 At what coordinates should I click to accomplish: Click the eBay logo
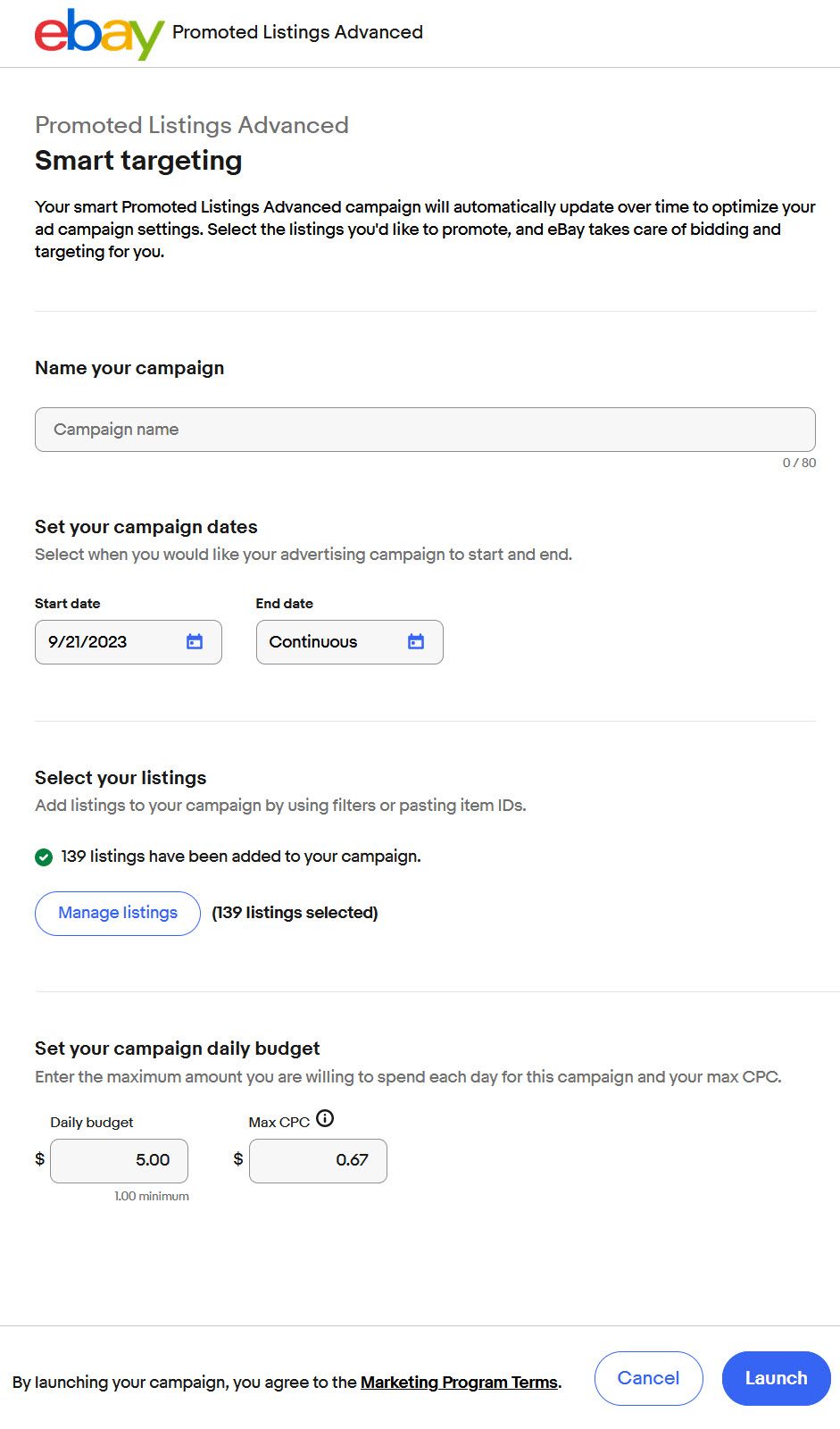(99, 34)
